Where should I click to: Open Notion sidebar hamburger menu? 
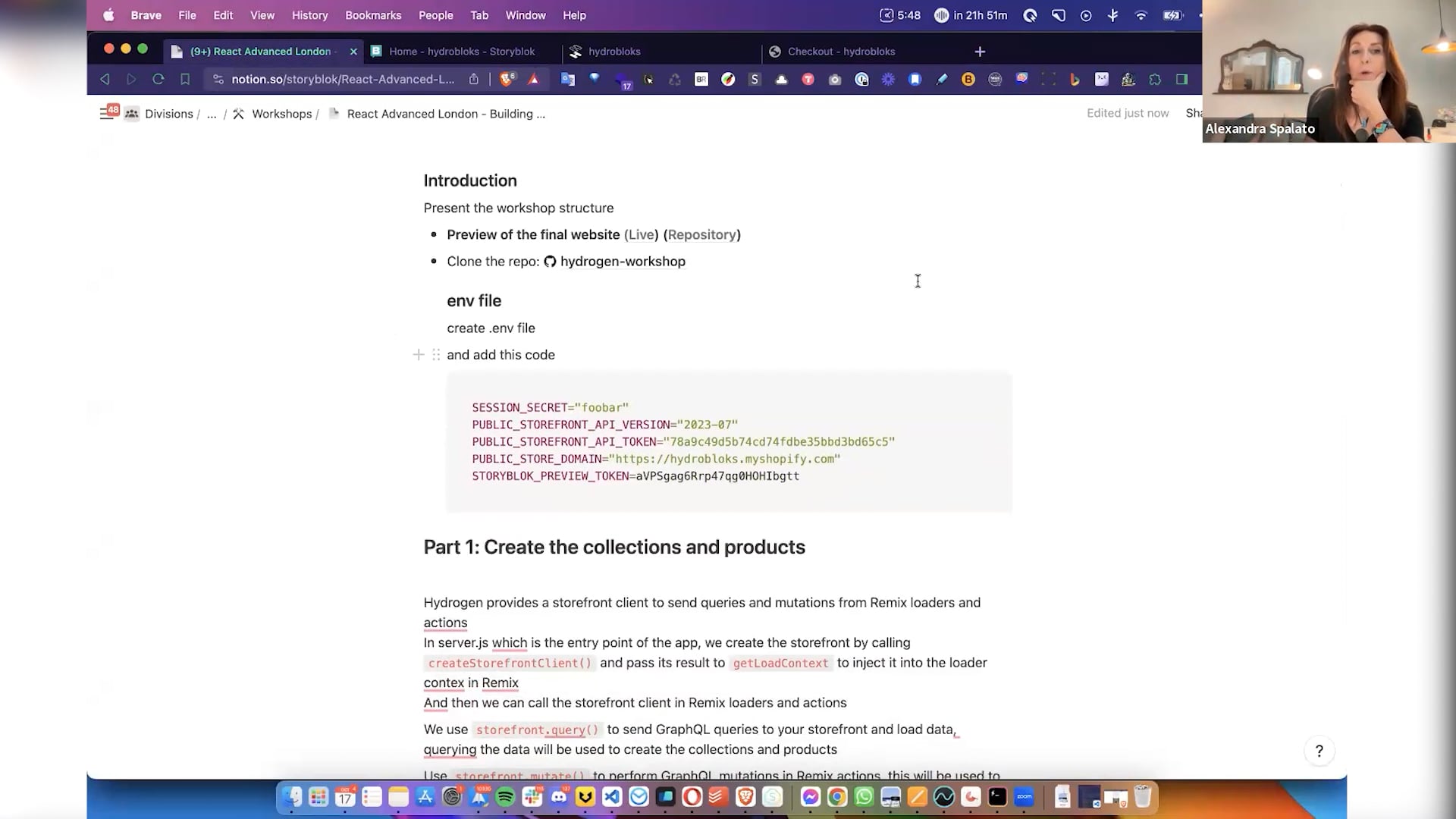coord(106,114)
